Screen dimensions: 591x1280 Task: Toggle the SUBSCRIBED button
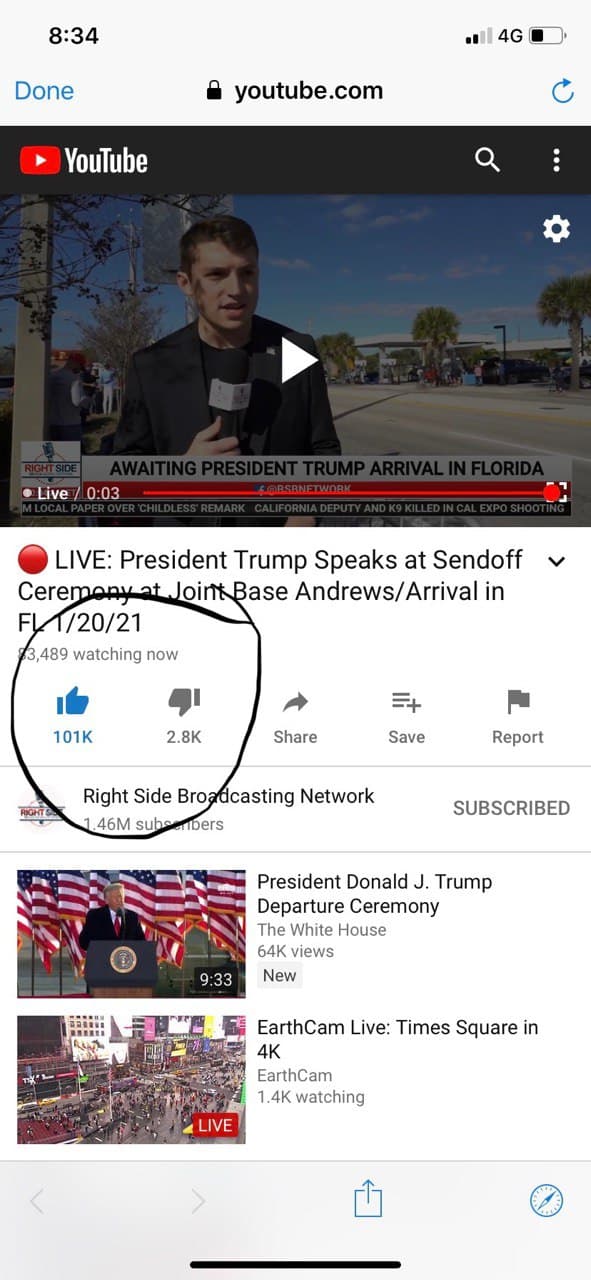[x=511, y=808]
